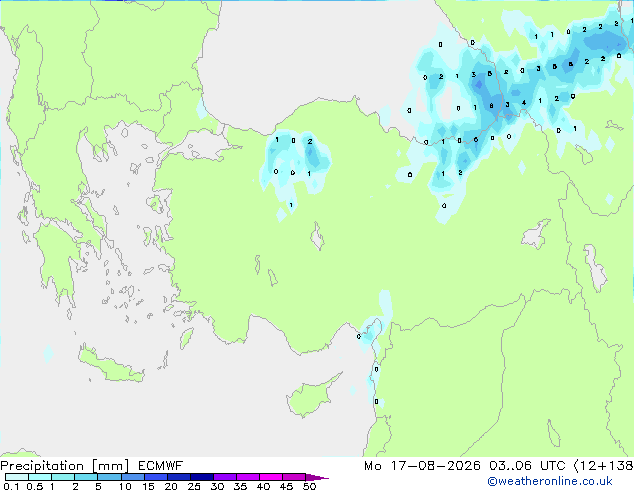Click the legend value label '0.1'
Image resolution: width=634 pixels, height=490 pixels.
11,486
